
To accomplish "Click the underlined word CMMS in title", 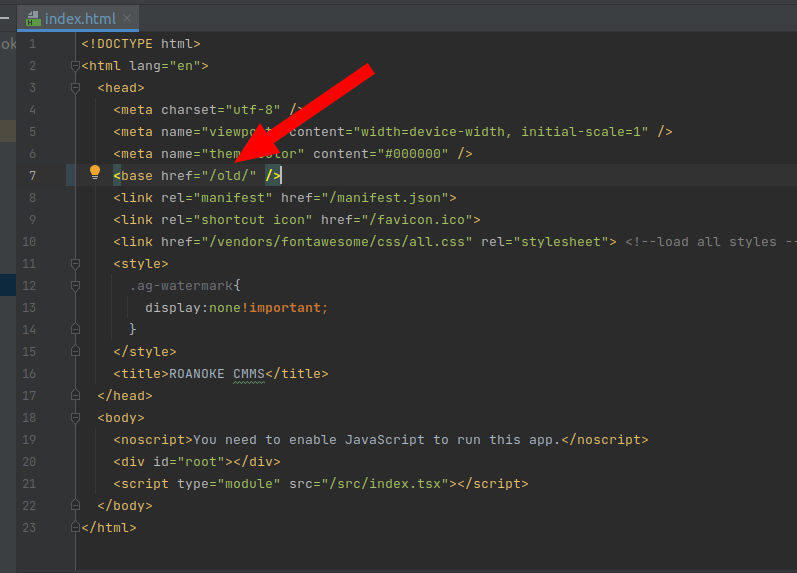I will (x=249, y=374).
